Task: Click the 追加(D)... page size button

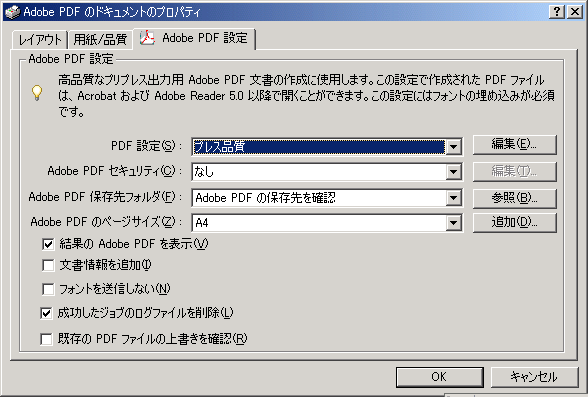Action: click(x=514, y=223)
